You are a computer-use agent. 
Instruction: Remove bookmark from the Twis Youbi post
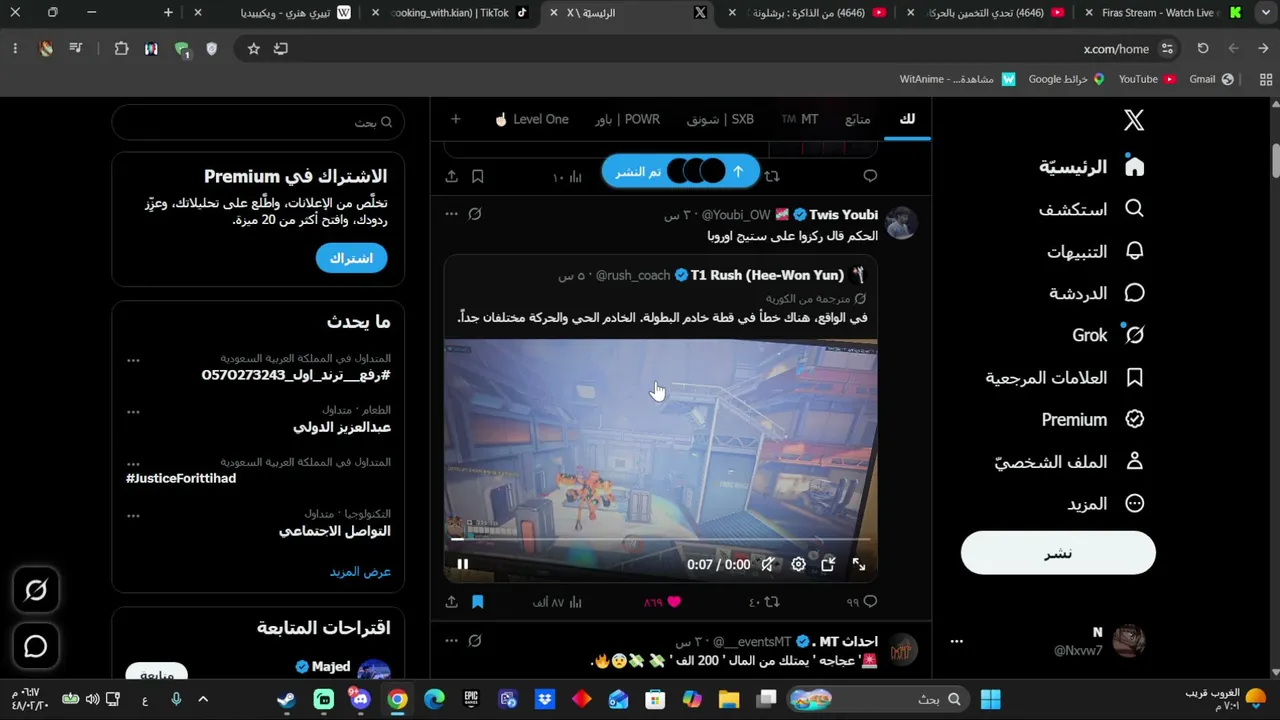coord(477,602)
